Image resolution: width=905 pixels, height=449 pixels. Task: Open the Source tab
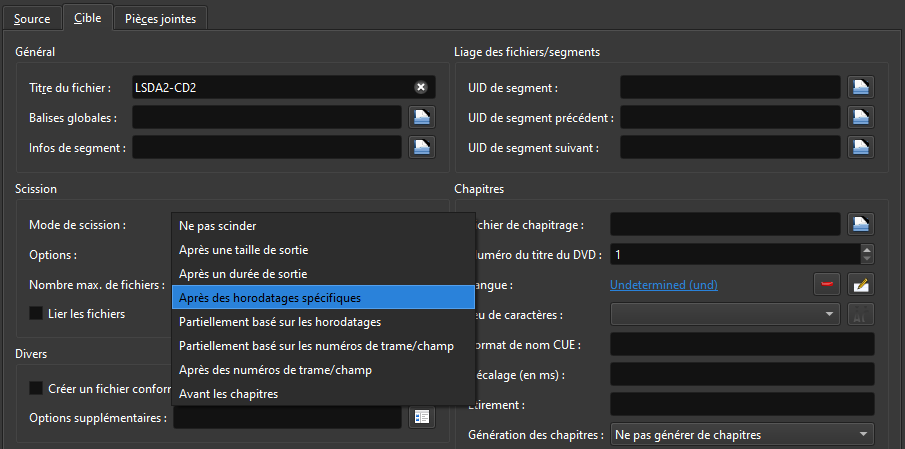tap(32, 18)
